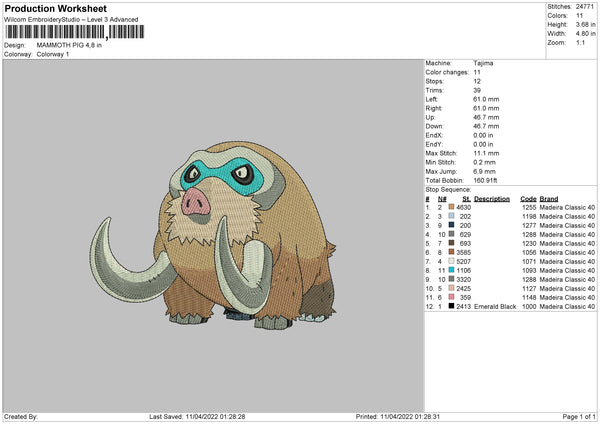Select the Height value 3.68 in
The height and width of the screenshot is (424, 600).
tap(585, 24)
